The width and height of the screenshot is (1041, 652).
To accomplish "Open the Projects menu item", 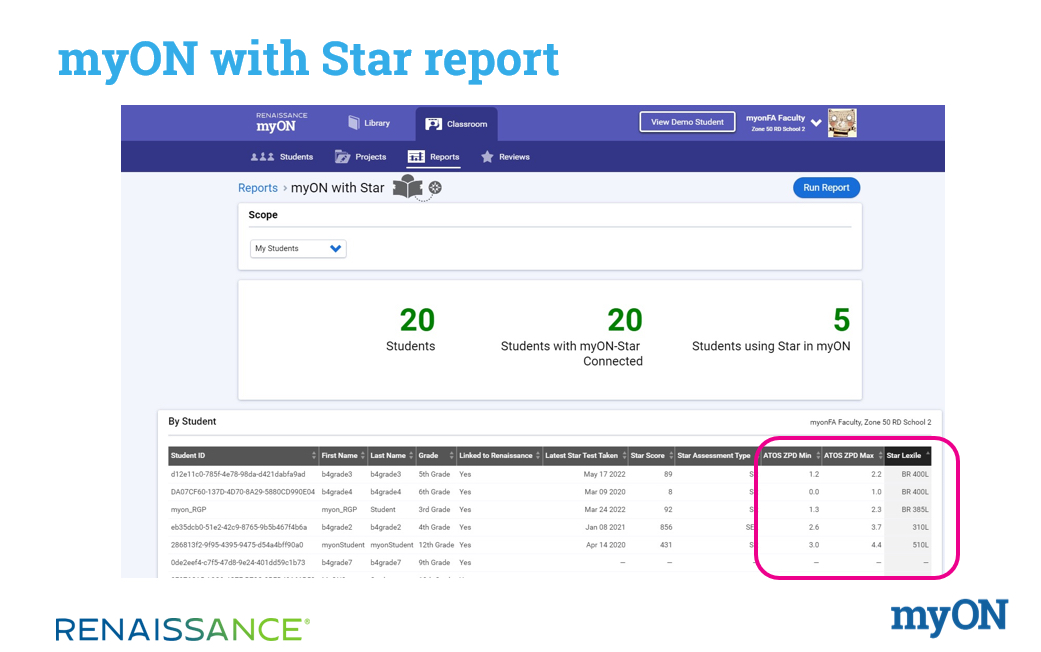I will pos(360,157).
